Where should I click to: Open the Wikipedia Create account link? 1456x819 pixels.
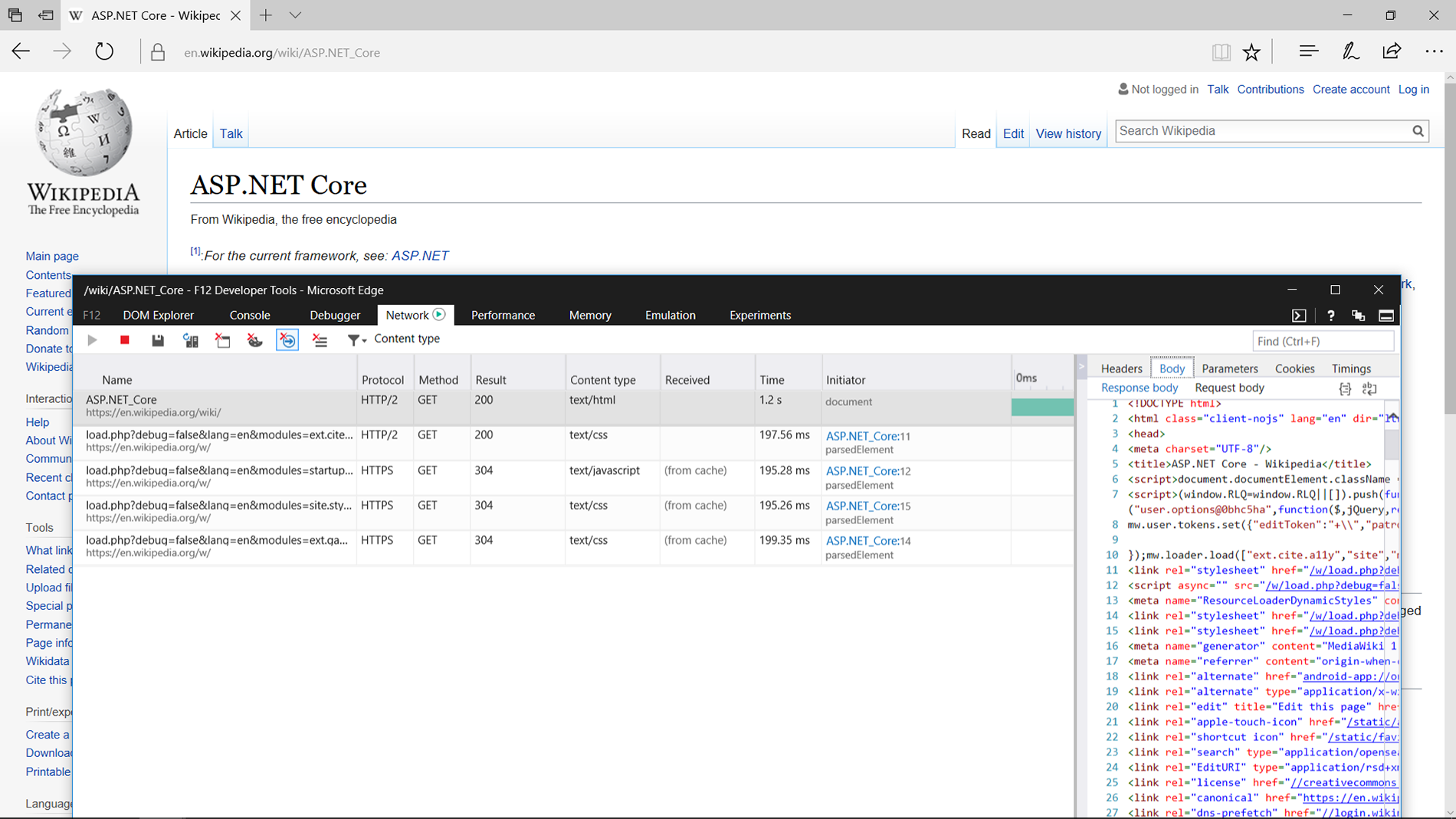click(x=1351, y=89)
